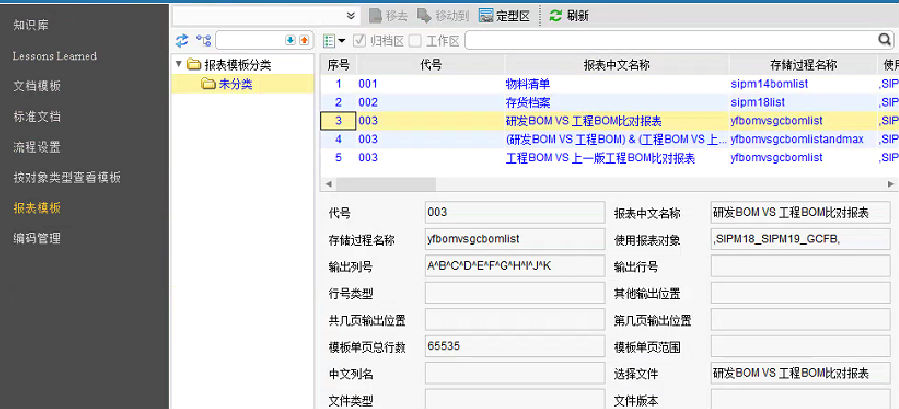Expand the top toolbar double-chevron dropdown

[x=351, y=15]
